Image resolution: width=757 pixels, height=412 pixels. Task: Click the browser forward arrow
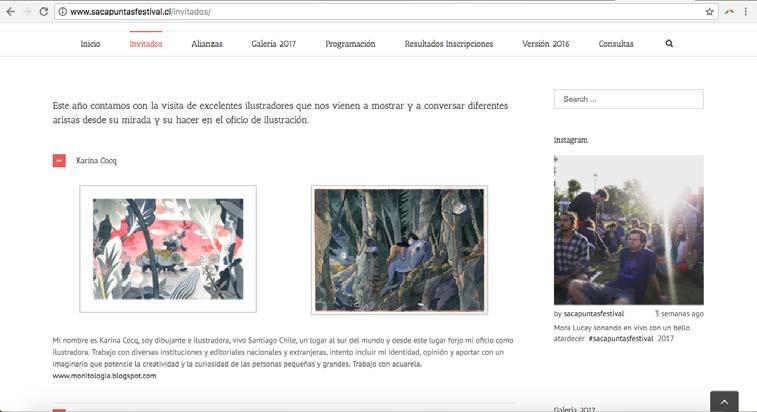tap(28, 12)
